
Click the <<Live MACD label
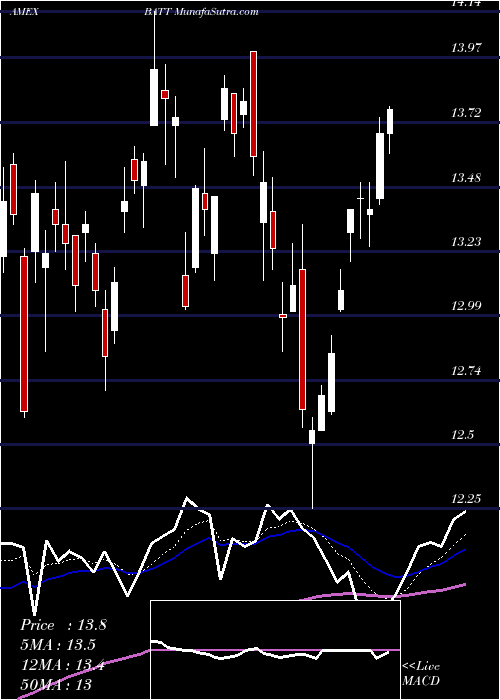[x=421, y=674]
